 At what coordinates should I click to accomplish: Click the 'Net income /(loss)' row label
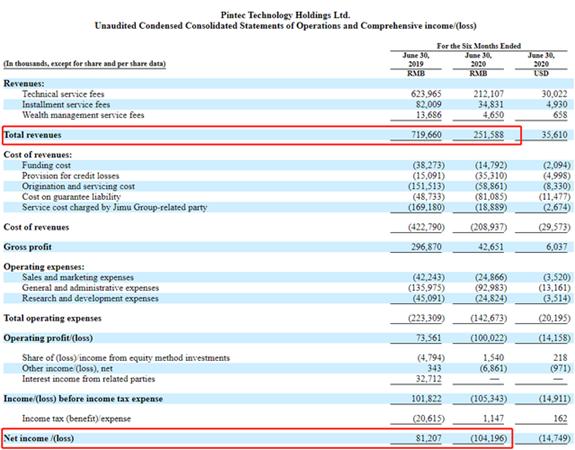pyautogui.click(x=39, y=439)
